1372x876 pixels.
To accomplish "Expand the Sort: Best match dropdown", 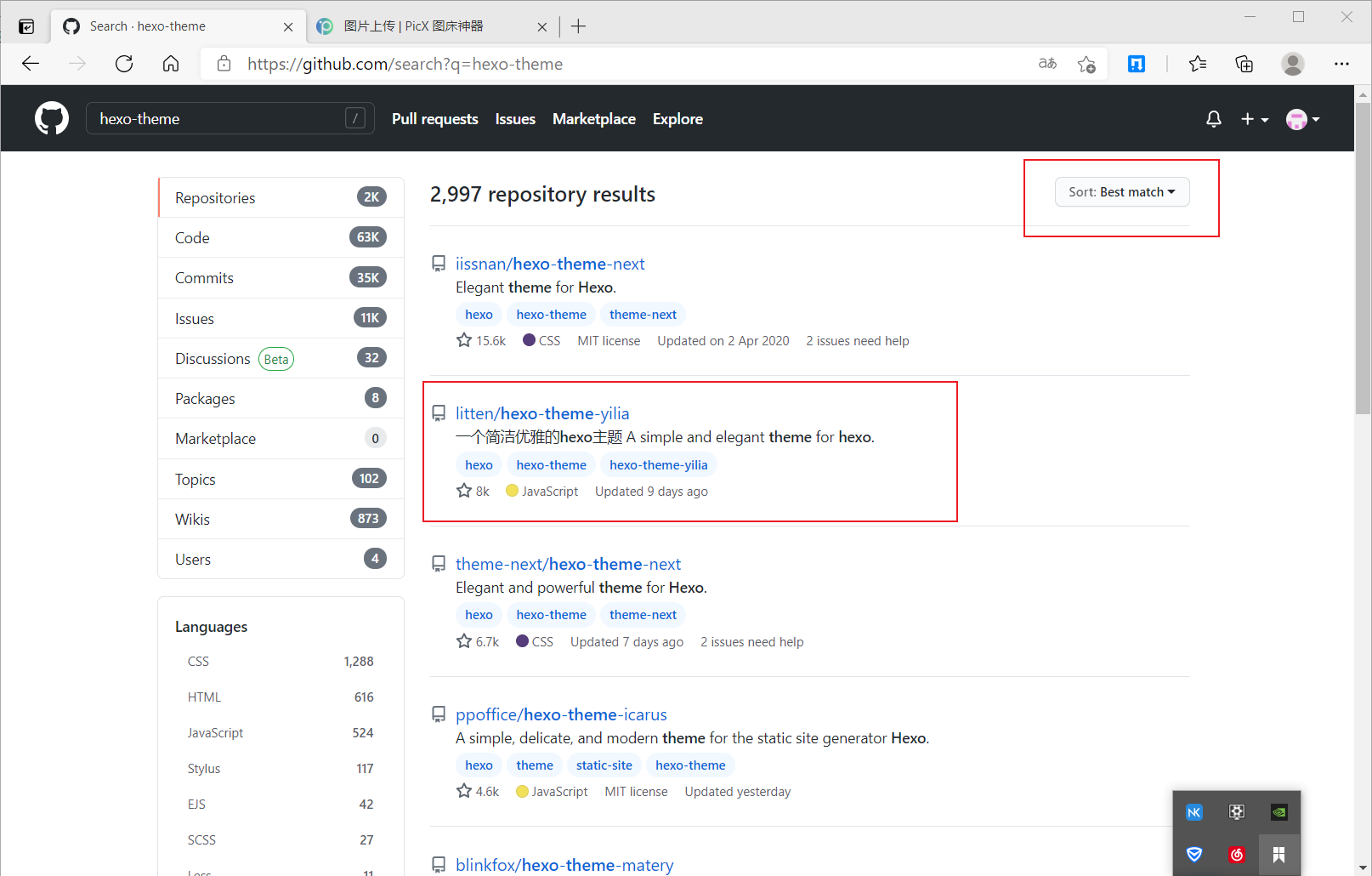I will pyautogui.click(x=1122, y=192).
